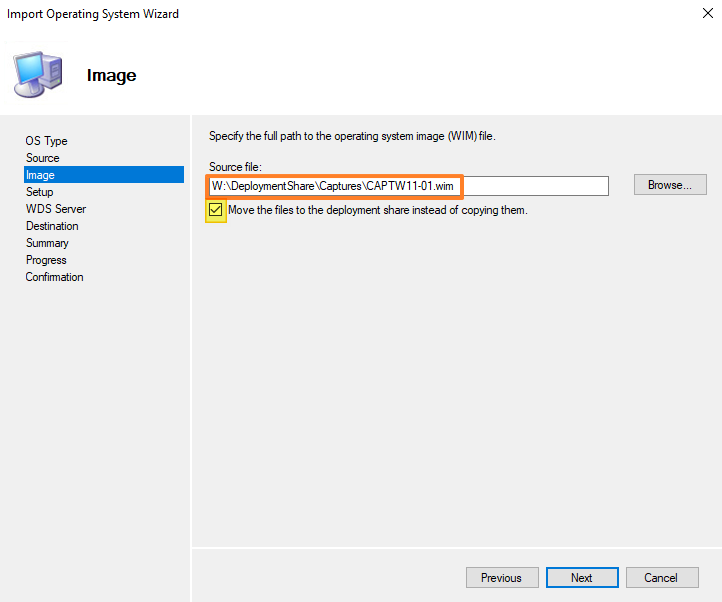Select the Destination wizard step
Image resolution: width=722 pixels, height=602 pixels.
click(x=52, y=226)
